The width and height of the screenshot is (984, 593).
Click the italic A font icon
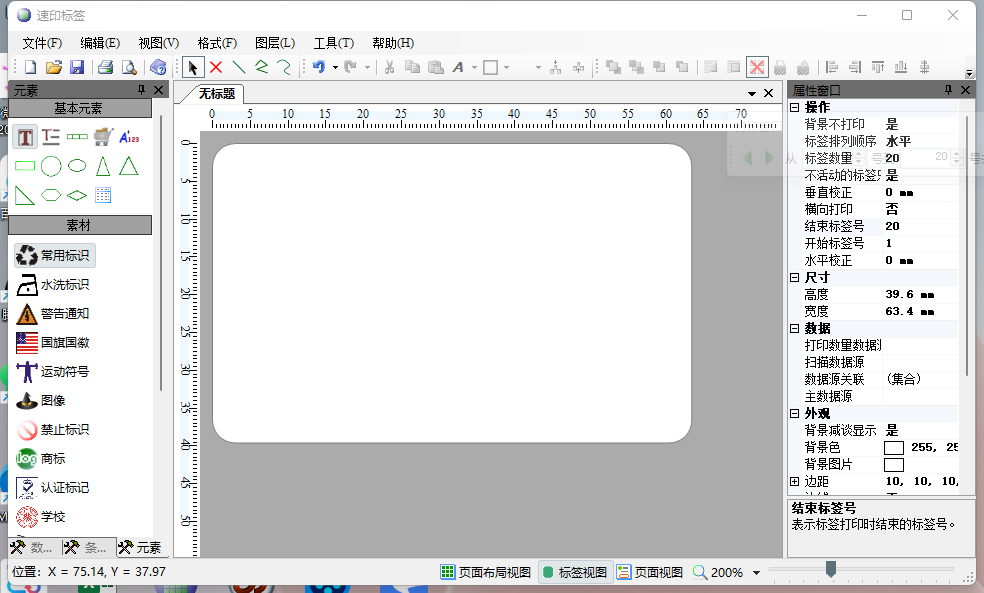458,67
